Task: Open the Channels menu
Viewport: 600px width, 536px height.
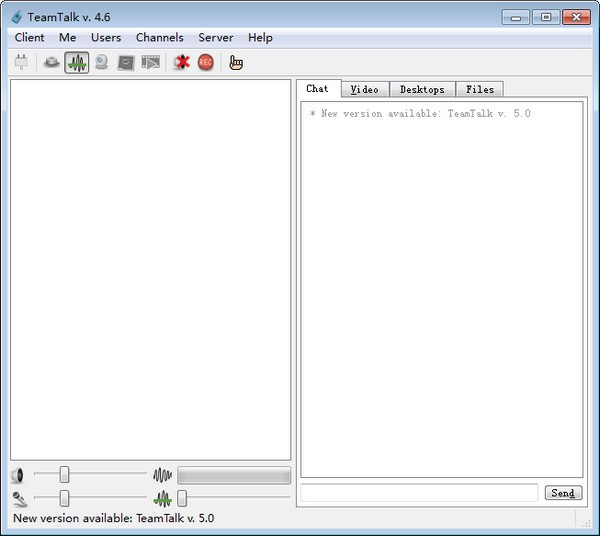Action: coord(160,37)
